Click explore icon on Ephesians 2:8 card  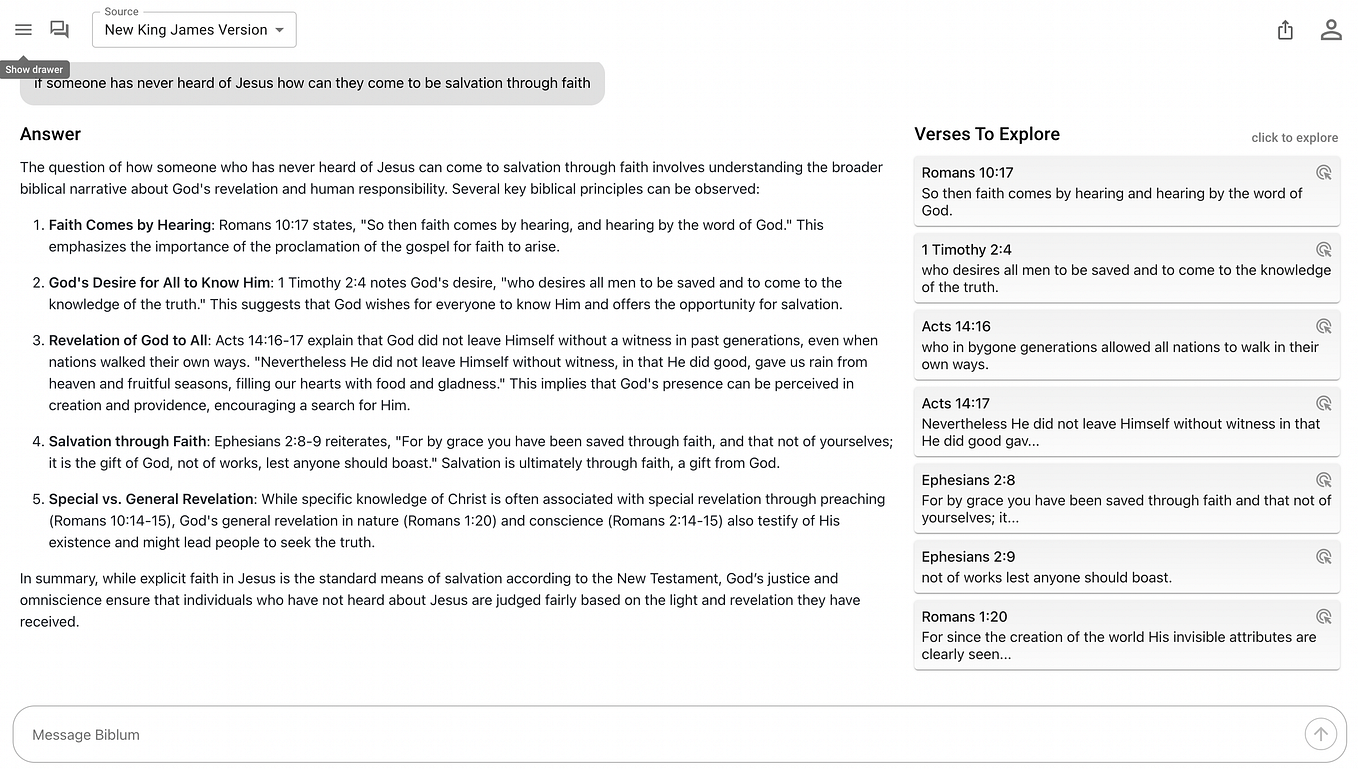pyautogui.click(x=1324, y=480)
